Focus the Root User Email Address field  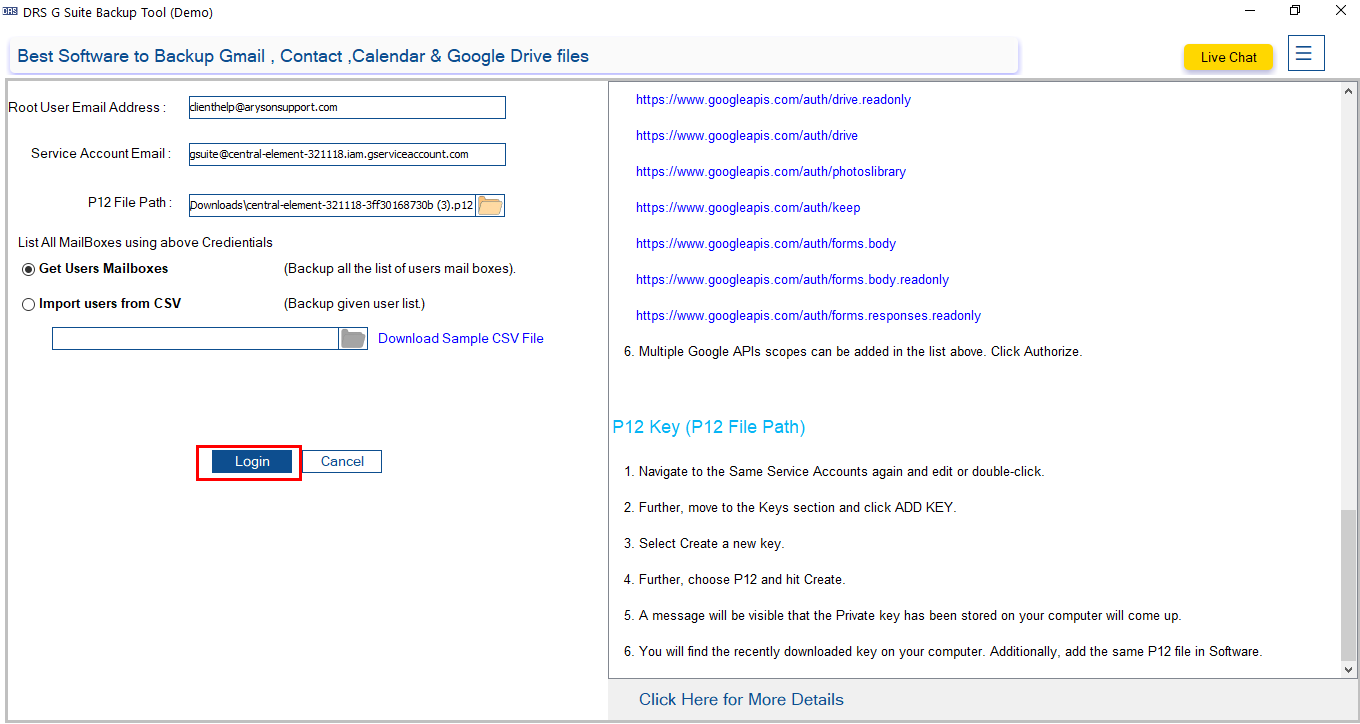(347, 107)
